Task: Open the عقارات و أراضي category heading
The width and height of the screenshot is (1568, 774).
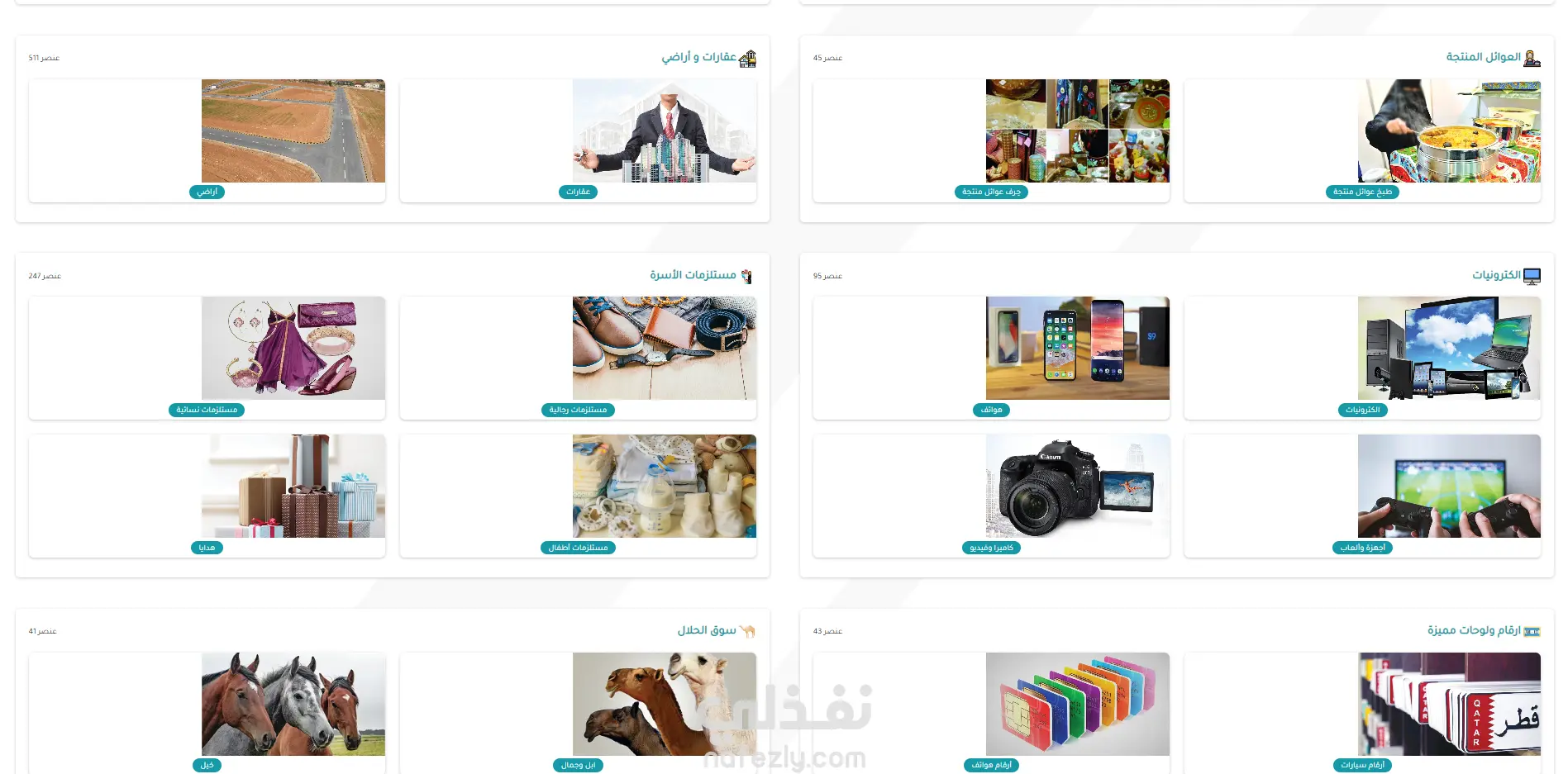Action: (698, 57)
